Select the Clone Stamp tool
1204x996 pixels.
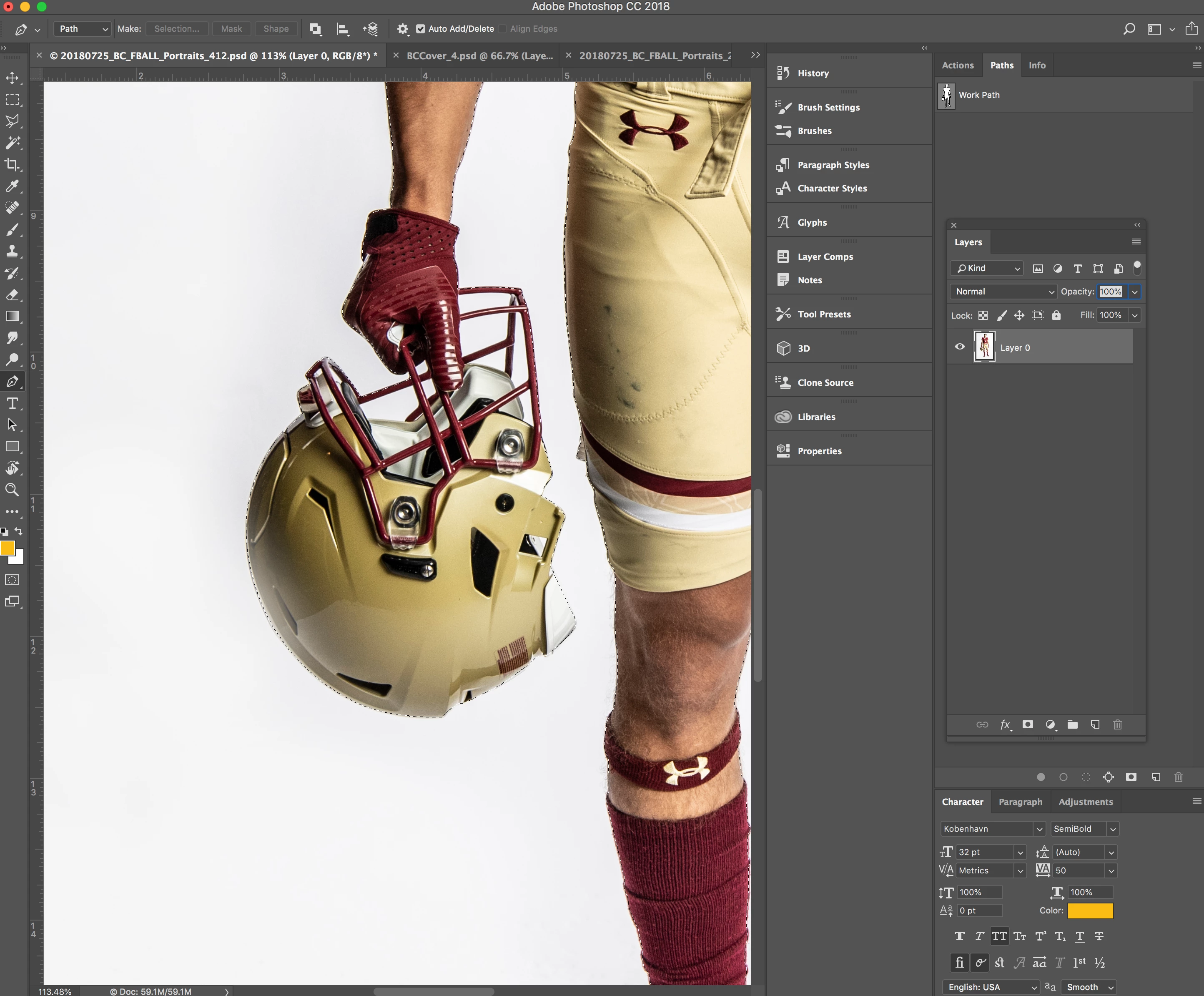12,252
